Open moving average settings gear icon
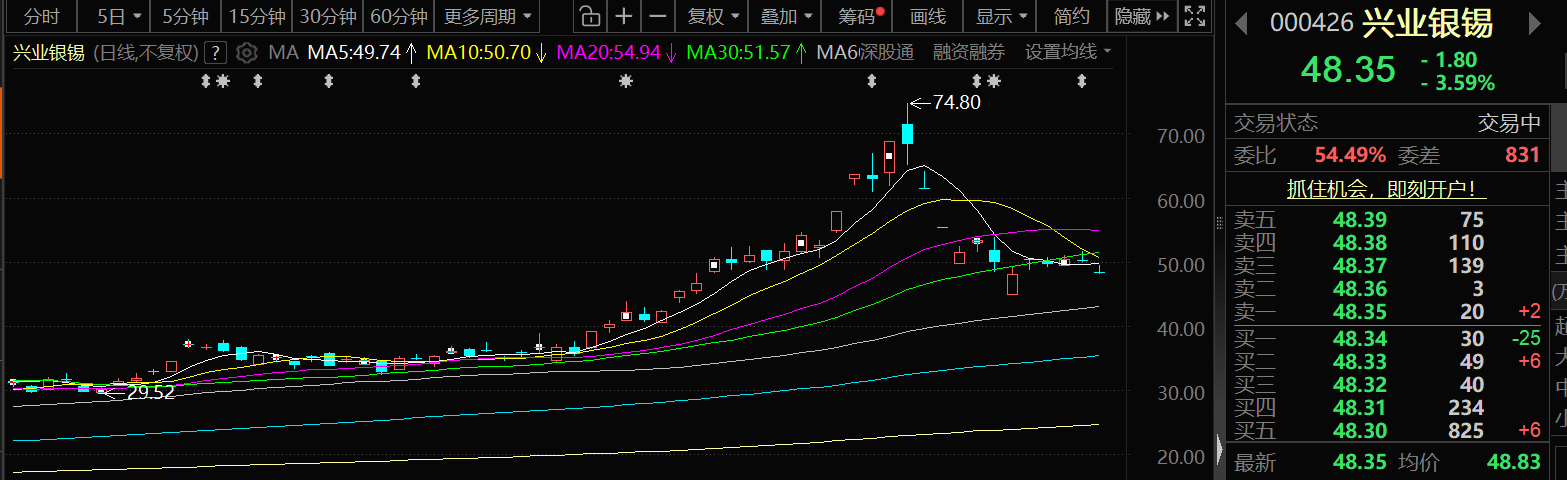 (247, 52)
